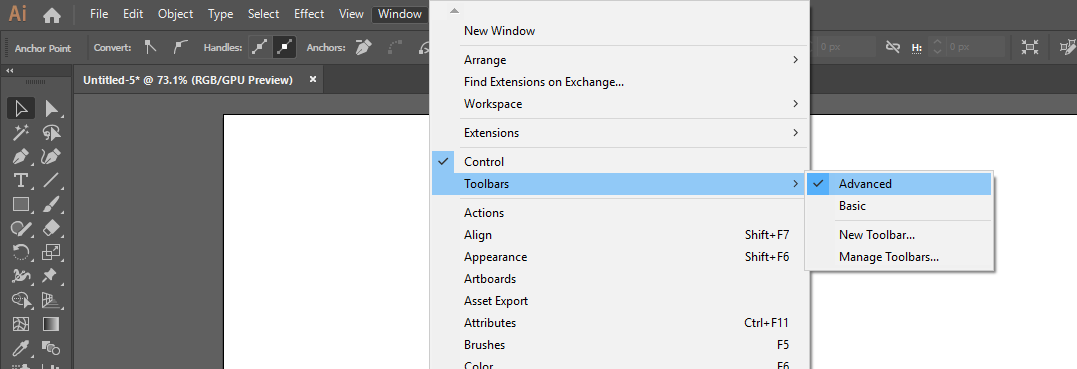
Task: Choose the Eraser tool
Action: point(52,228)
